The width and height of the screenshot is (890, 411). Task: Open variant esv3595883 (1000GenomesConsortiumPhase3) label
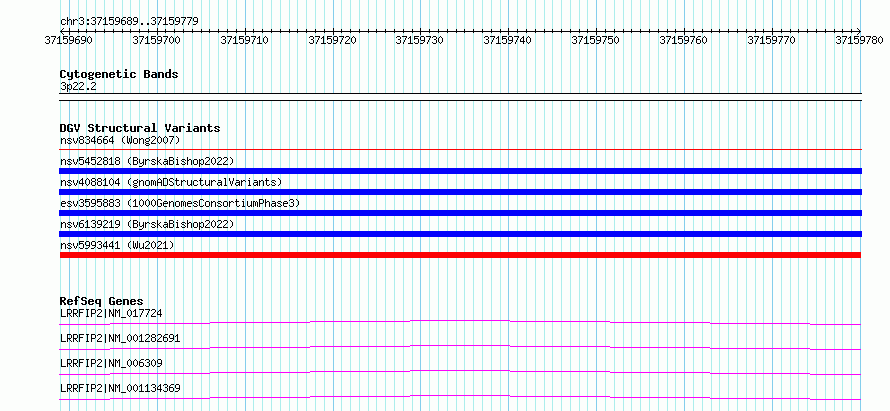click(180, 203)
